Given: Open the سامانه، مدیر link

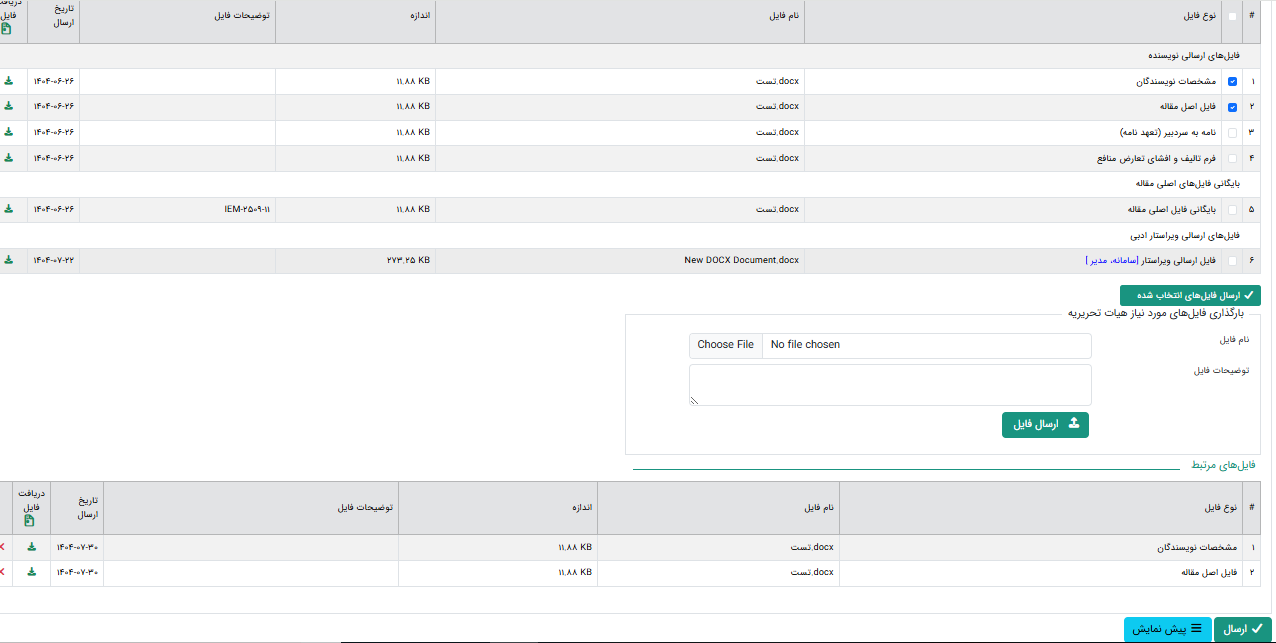Looking at the screenshot, I should click(x=1118, y=261).
